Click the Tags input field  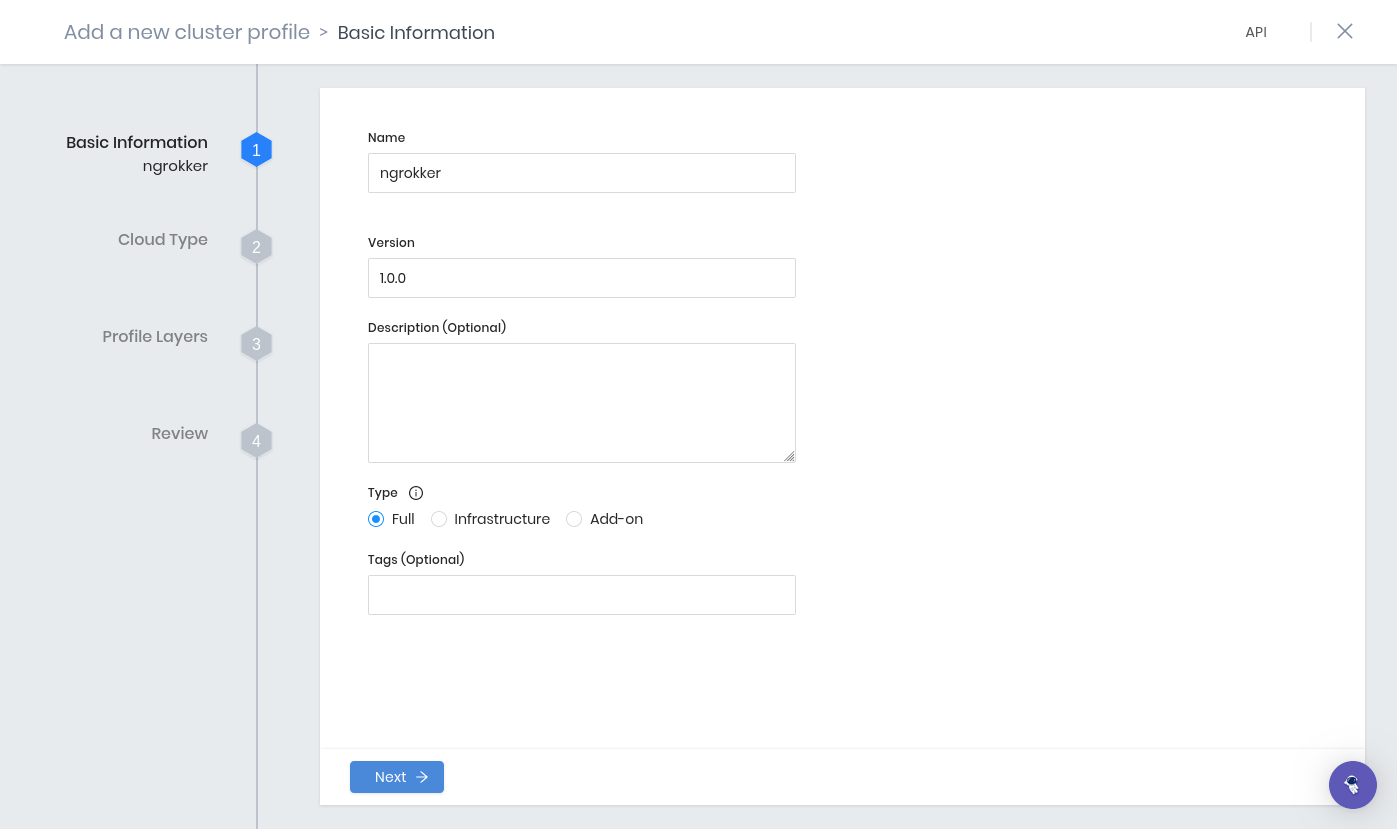click(581, 594)
